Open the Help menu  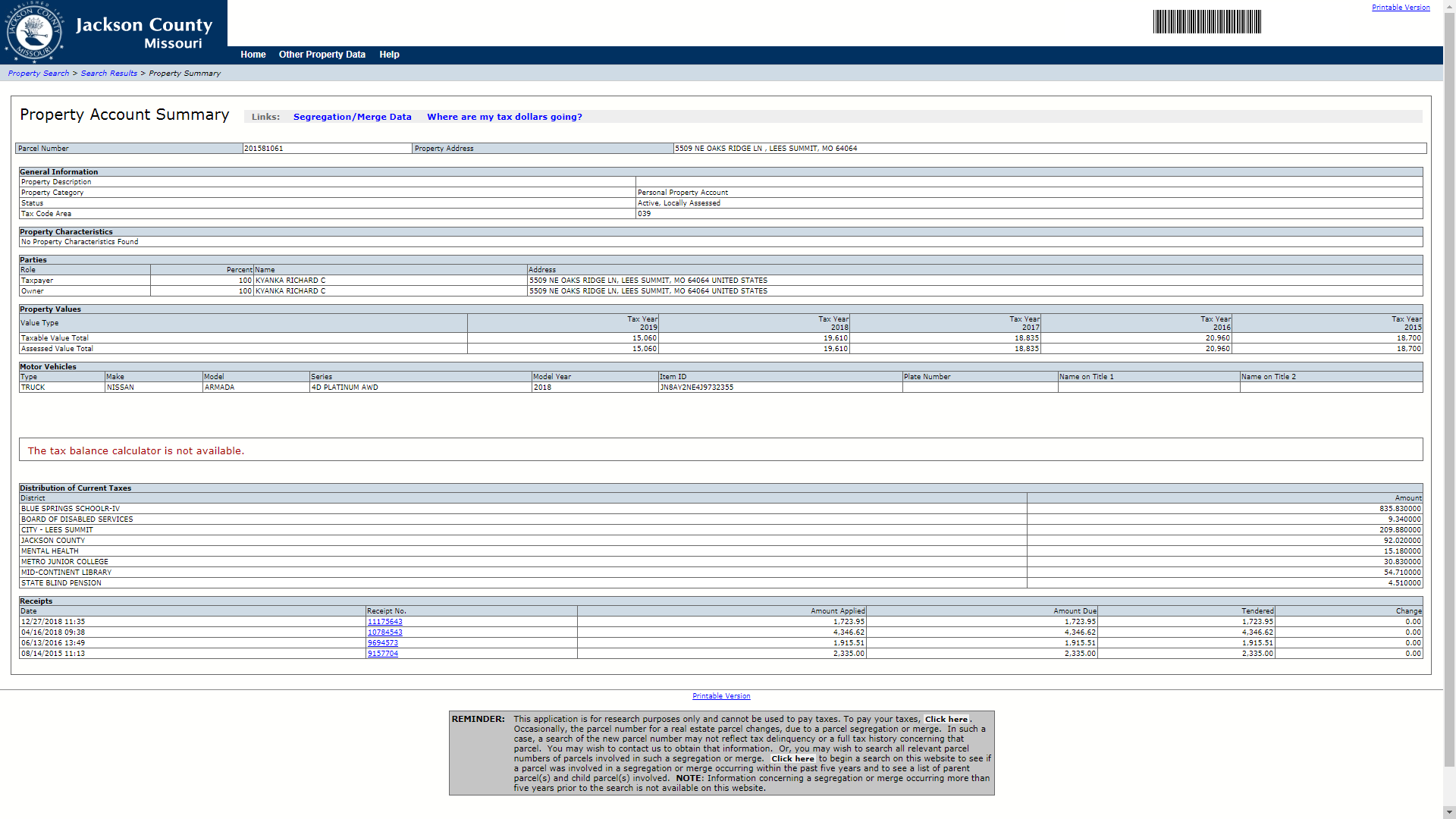tap(389, 55)
